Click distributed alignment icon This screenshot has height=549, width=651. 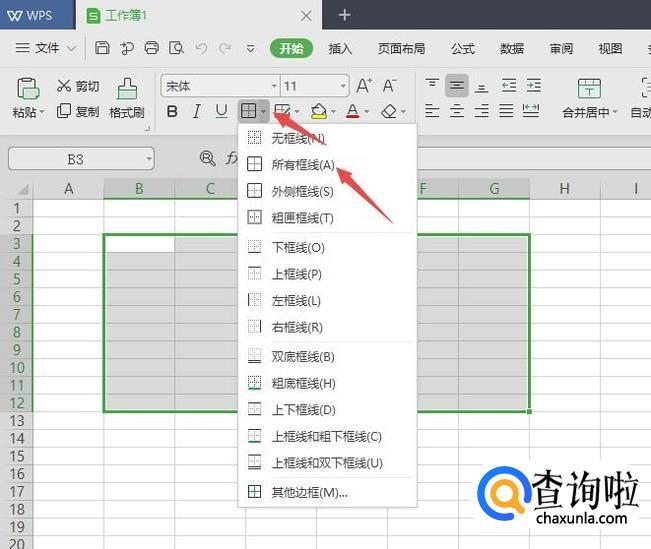pos(531,111)
